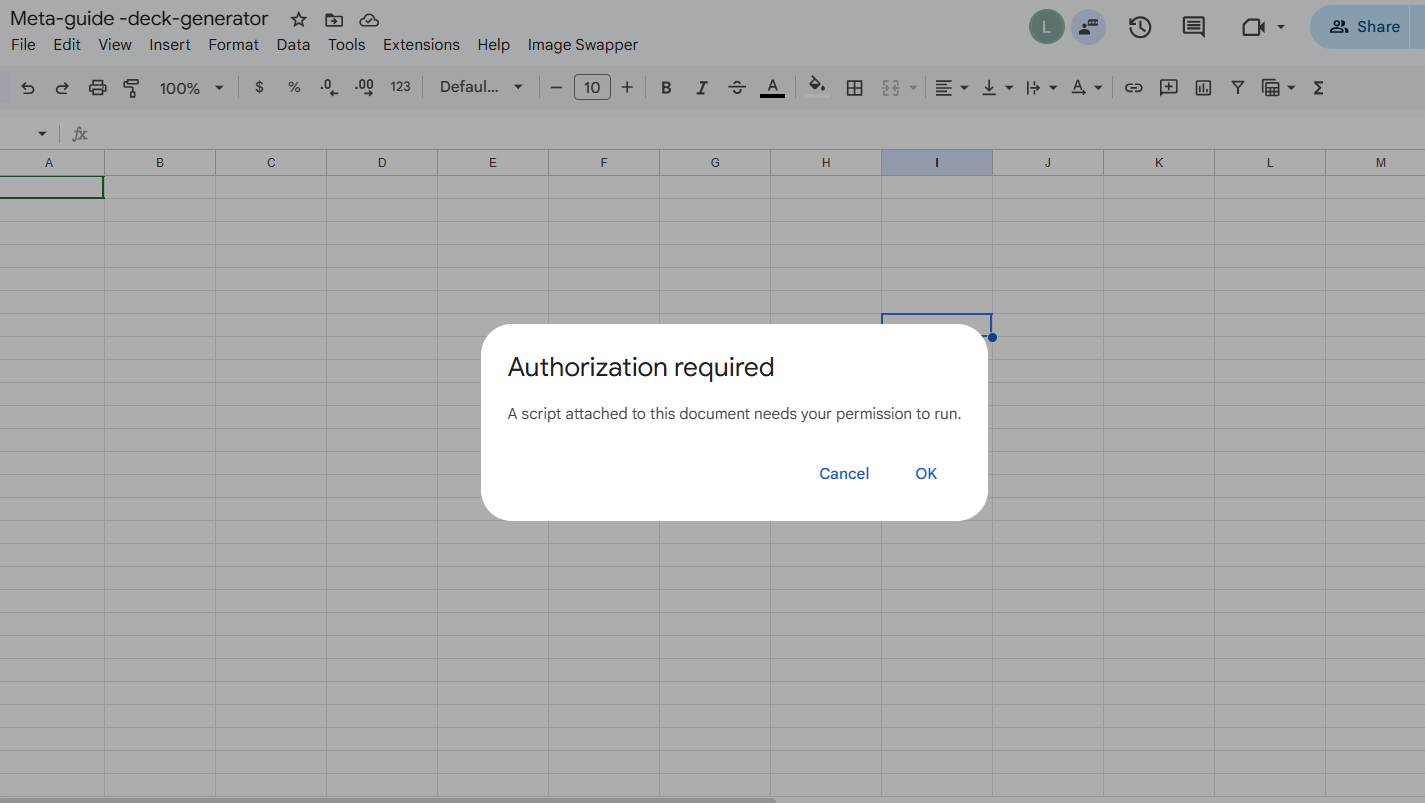Click the font size input field
Viewport: 1425px width, 803px height.
pyautogui.click(x=592, y=88)
